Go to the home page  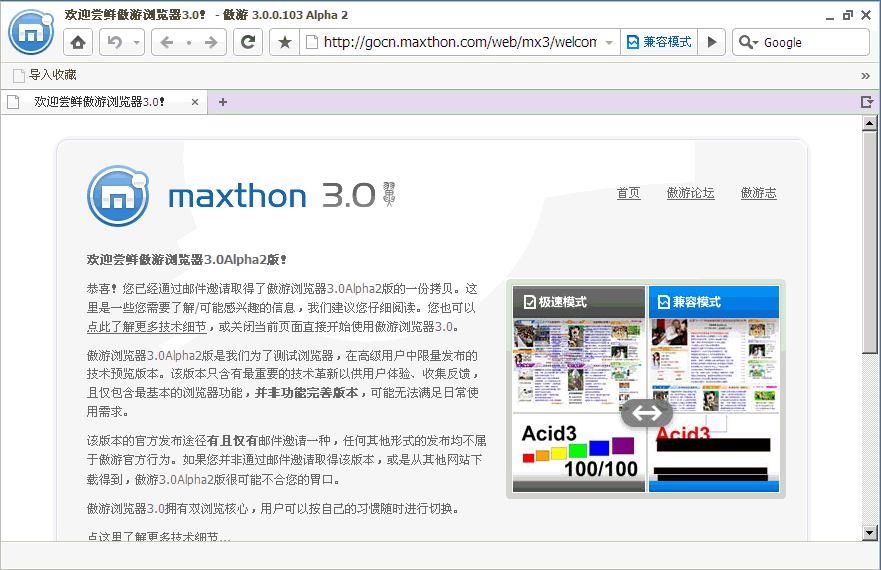point(78,42)
